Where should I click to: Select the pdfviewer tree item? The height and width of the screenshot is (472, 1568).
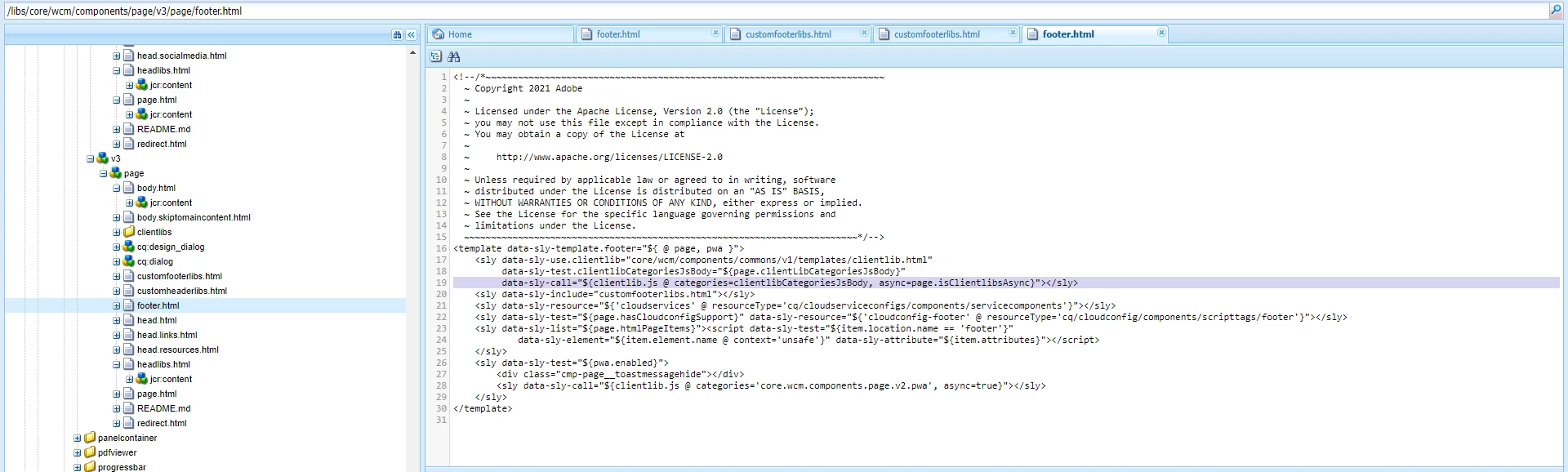pyautogui.click(x=118, y=452)
